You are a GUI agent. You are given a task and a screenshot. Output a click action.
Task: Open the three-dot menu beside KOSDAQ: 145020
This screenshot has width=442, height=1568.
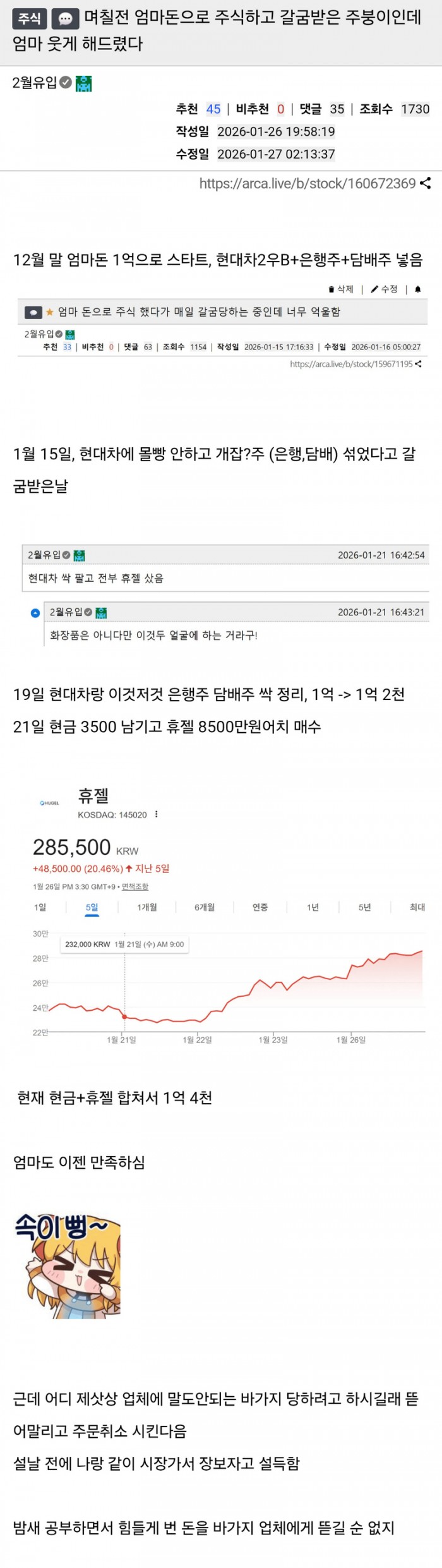156,814
